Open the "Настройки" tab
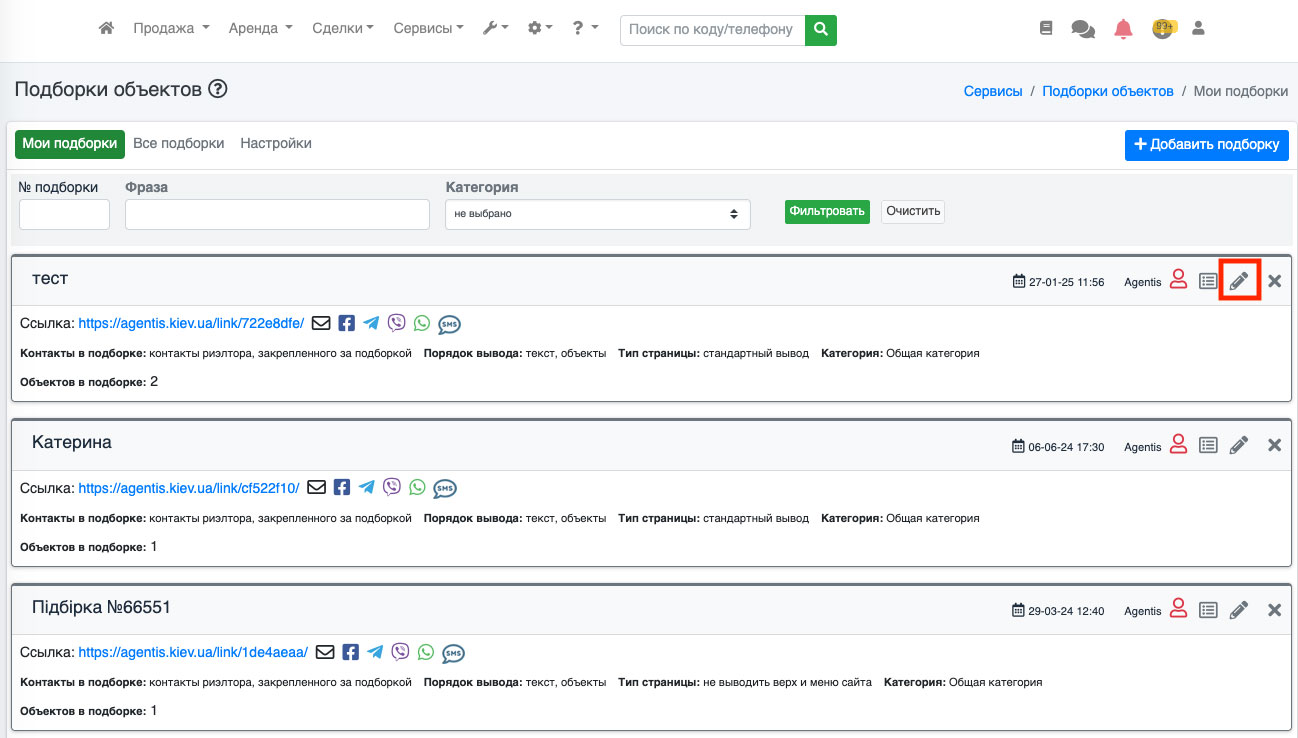Screen dimensions: 1298x738 point(276,144)
